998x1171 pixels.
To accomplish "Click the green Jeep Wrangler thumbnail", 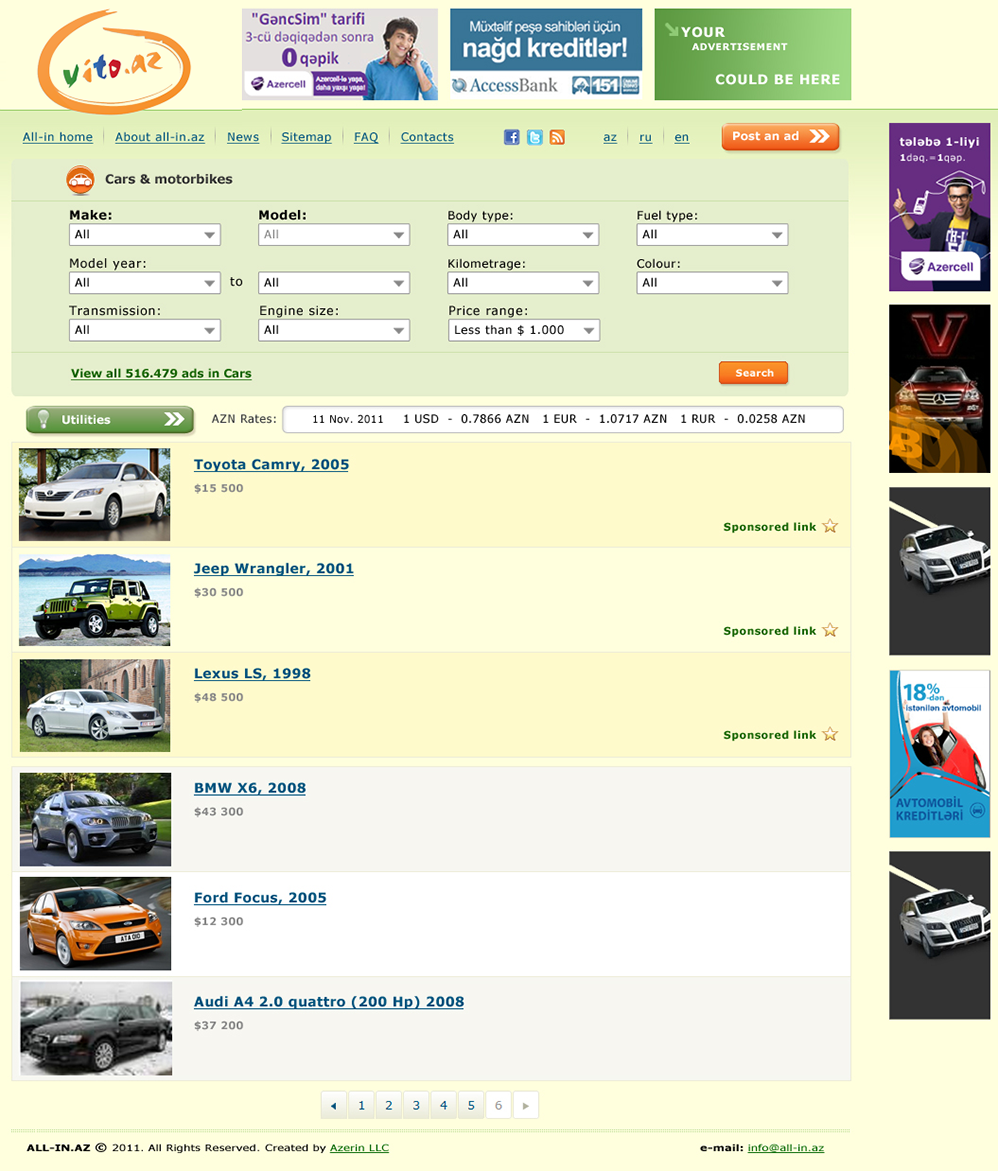I will 94,599.
